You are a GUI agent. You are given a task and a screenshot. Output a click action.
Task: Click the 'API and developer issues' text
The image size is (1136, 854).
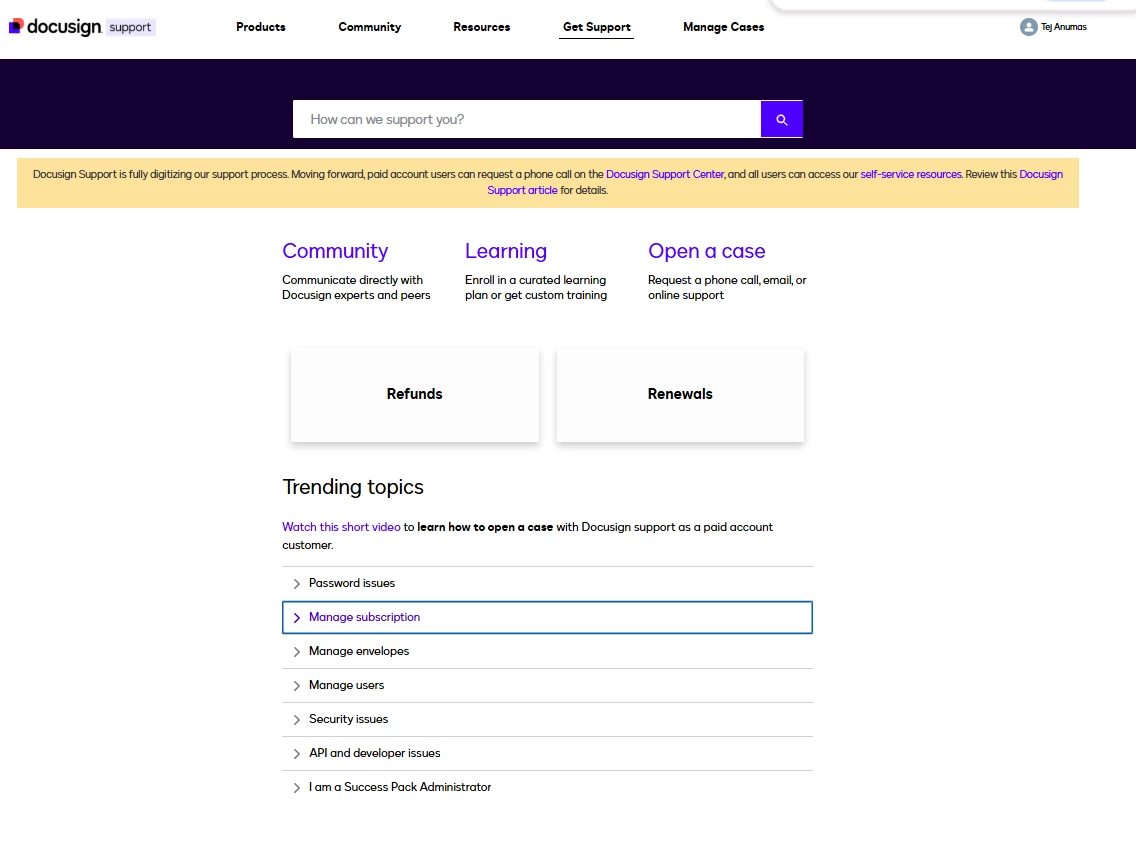375,753
